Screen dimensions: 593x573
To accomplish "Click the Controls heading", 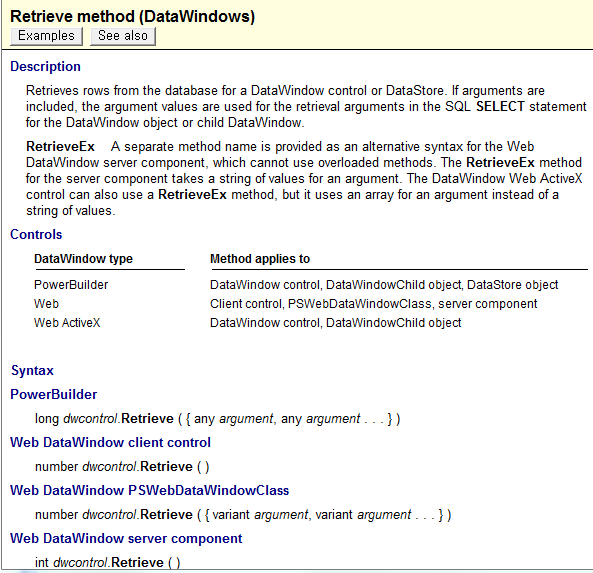I will tap(36, 234).
